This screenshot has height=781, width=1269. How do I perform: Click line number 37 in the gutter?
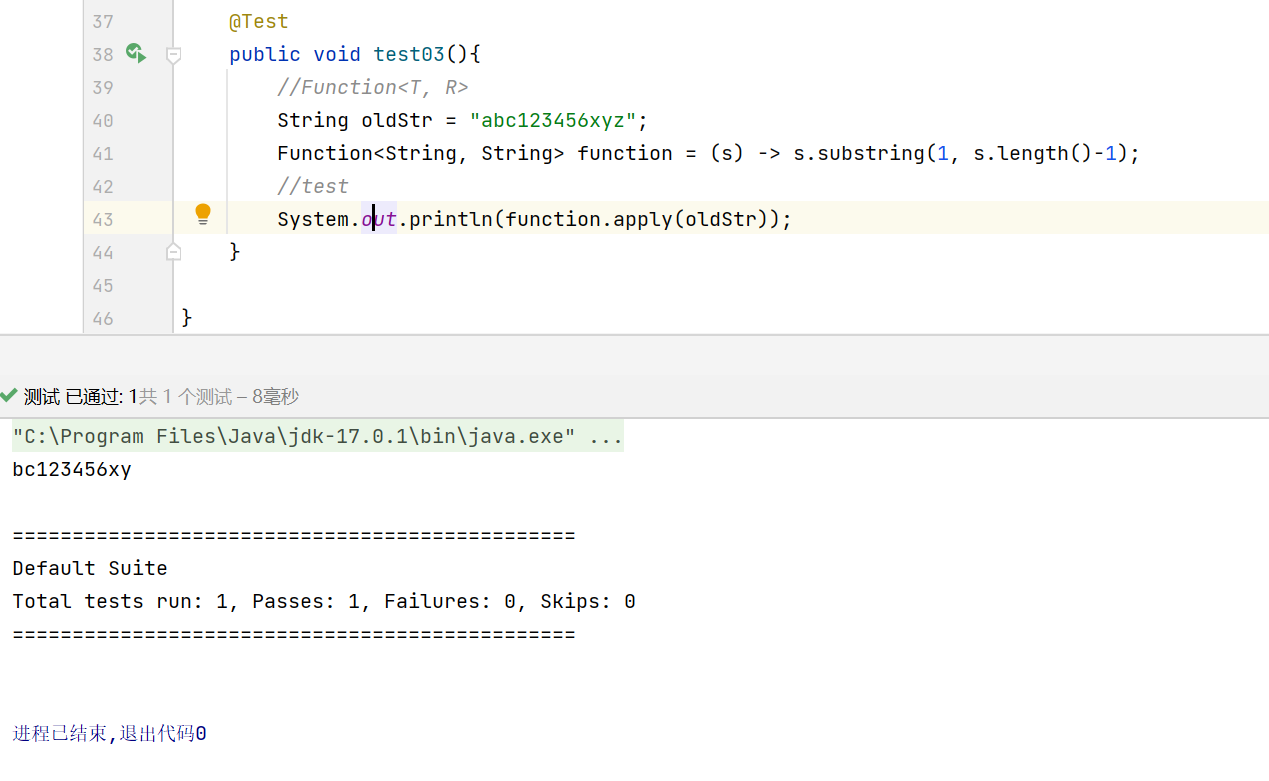tap(102, 21)
